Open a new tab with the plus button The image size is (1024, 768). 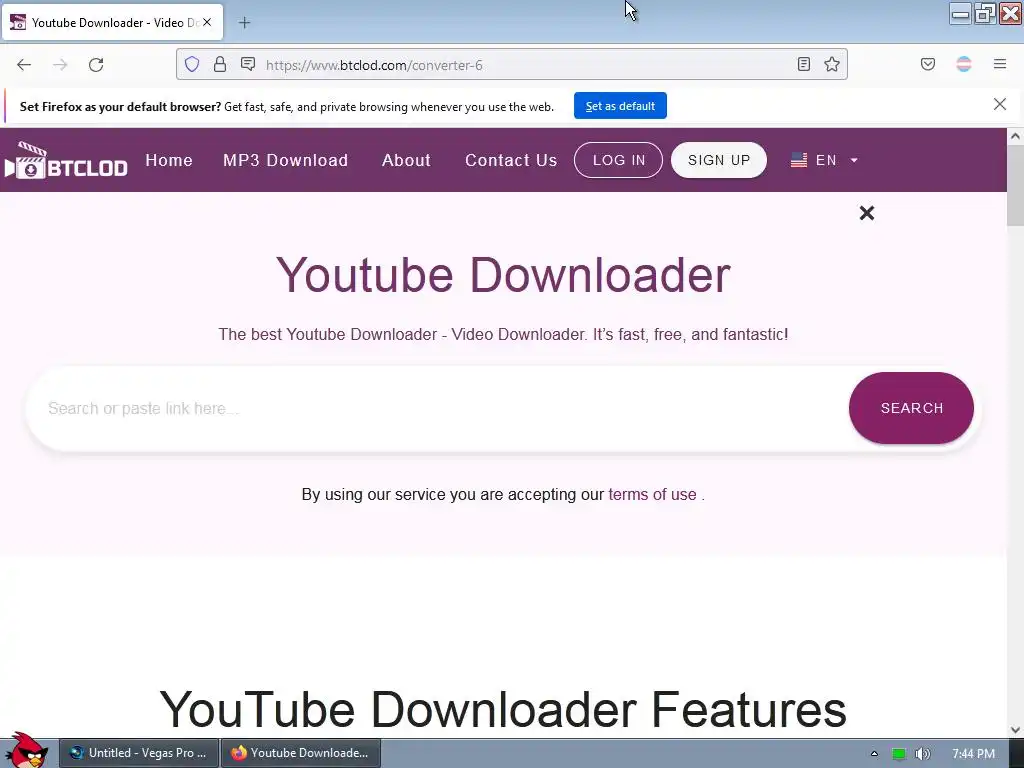click(x=244, y=23)
